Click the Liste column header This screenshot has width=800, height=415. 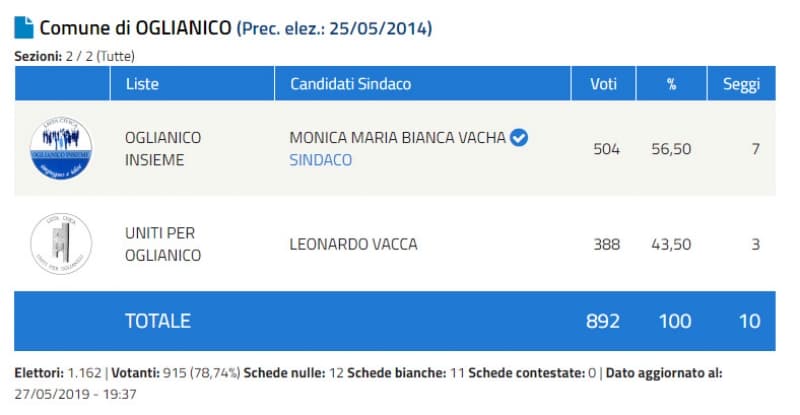pyautogui.click(x=142, y=83)
